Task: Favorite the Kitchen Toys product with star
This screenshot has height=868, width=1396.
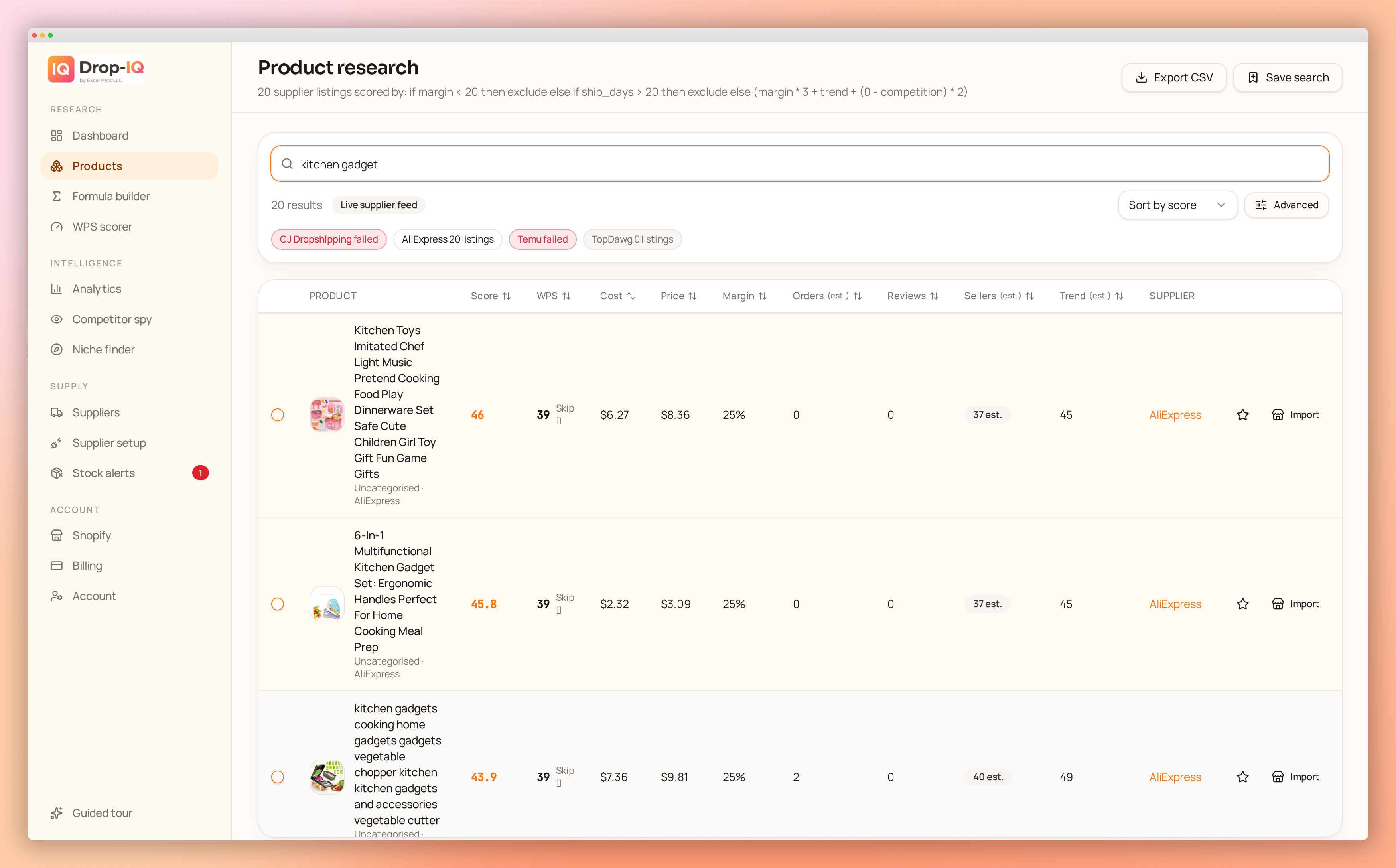Action: tap(1243, 415)
